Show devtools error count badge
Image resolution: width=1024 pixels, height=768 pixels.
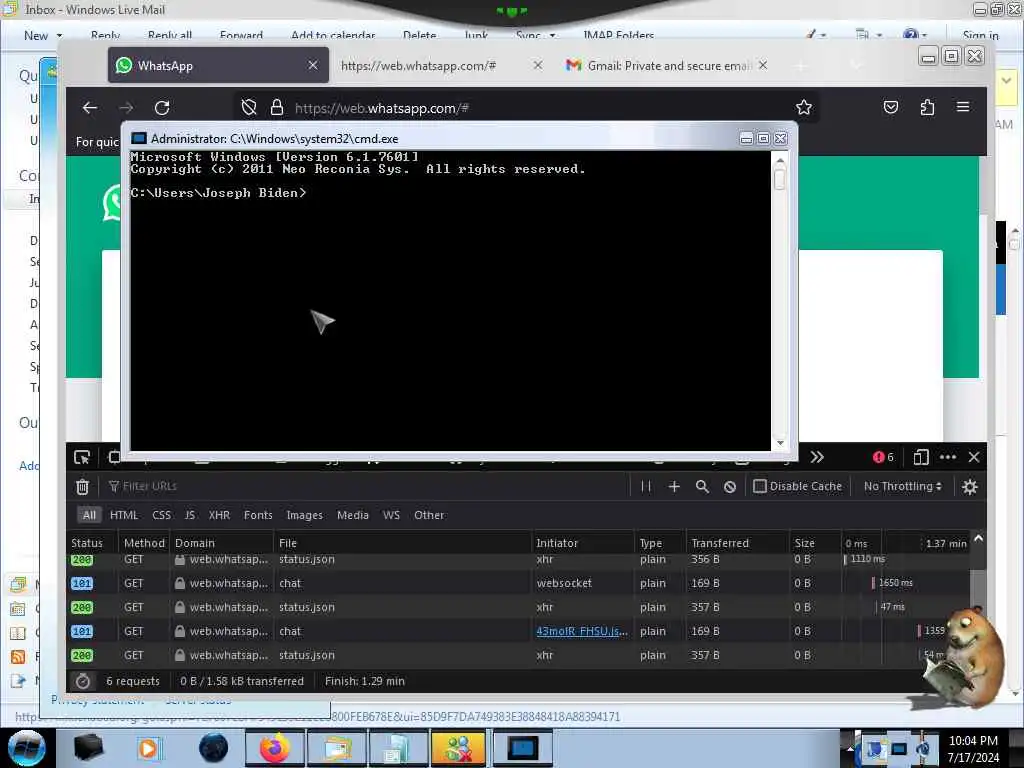tap(883, 457)
